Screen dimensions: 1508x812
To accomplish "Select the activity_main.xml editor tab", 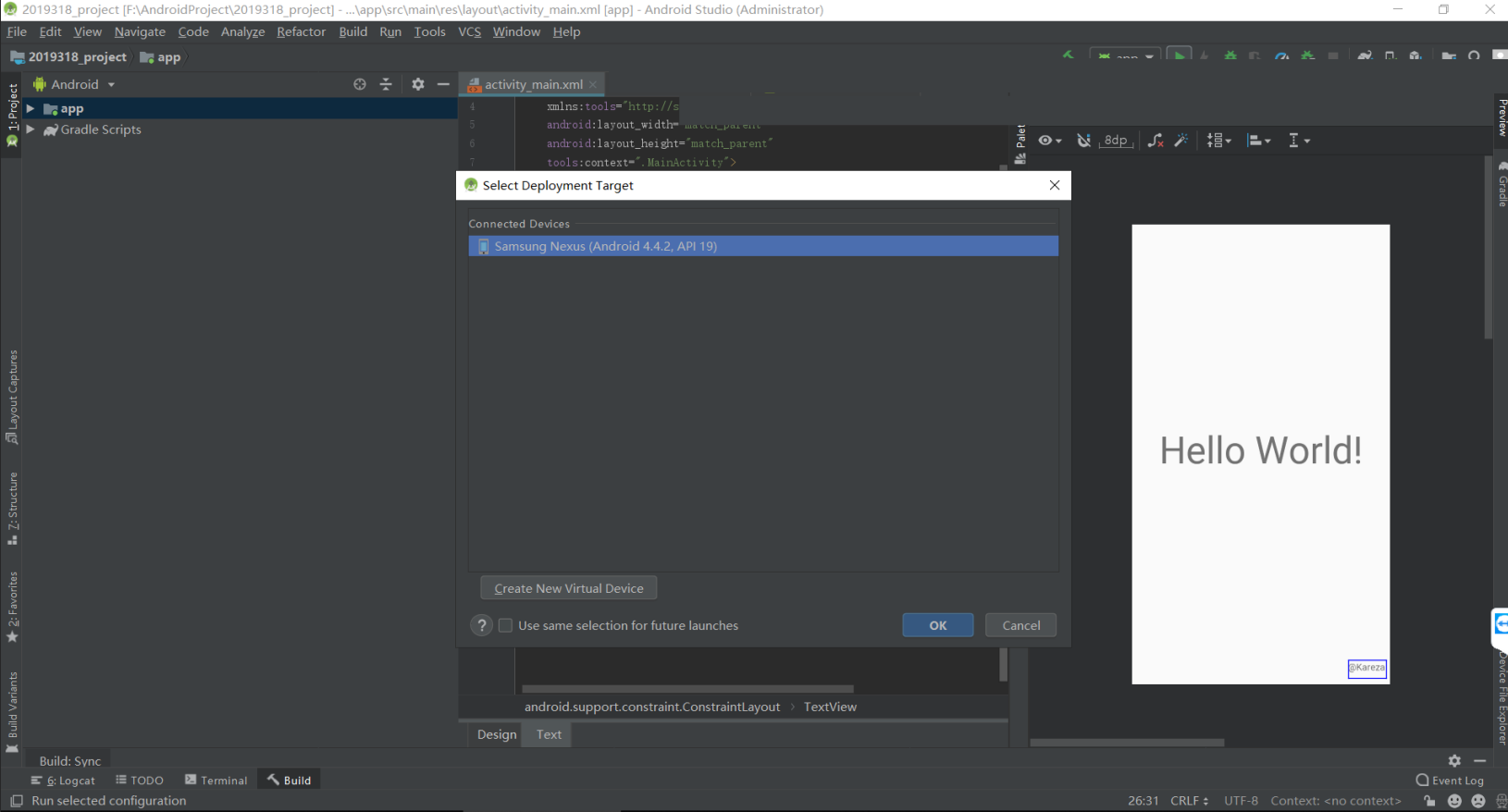I will [x=532, y=84].
